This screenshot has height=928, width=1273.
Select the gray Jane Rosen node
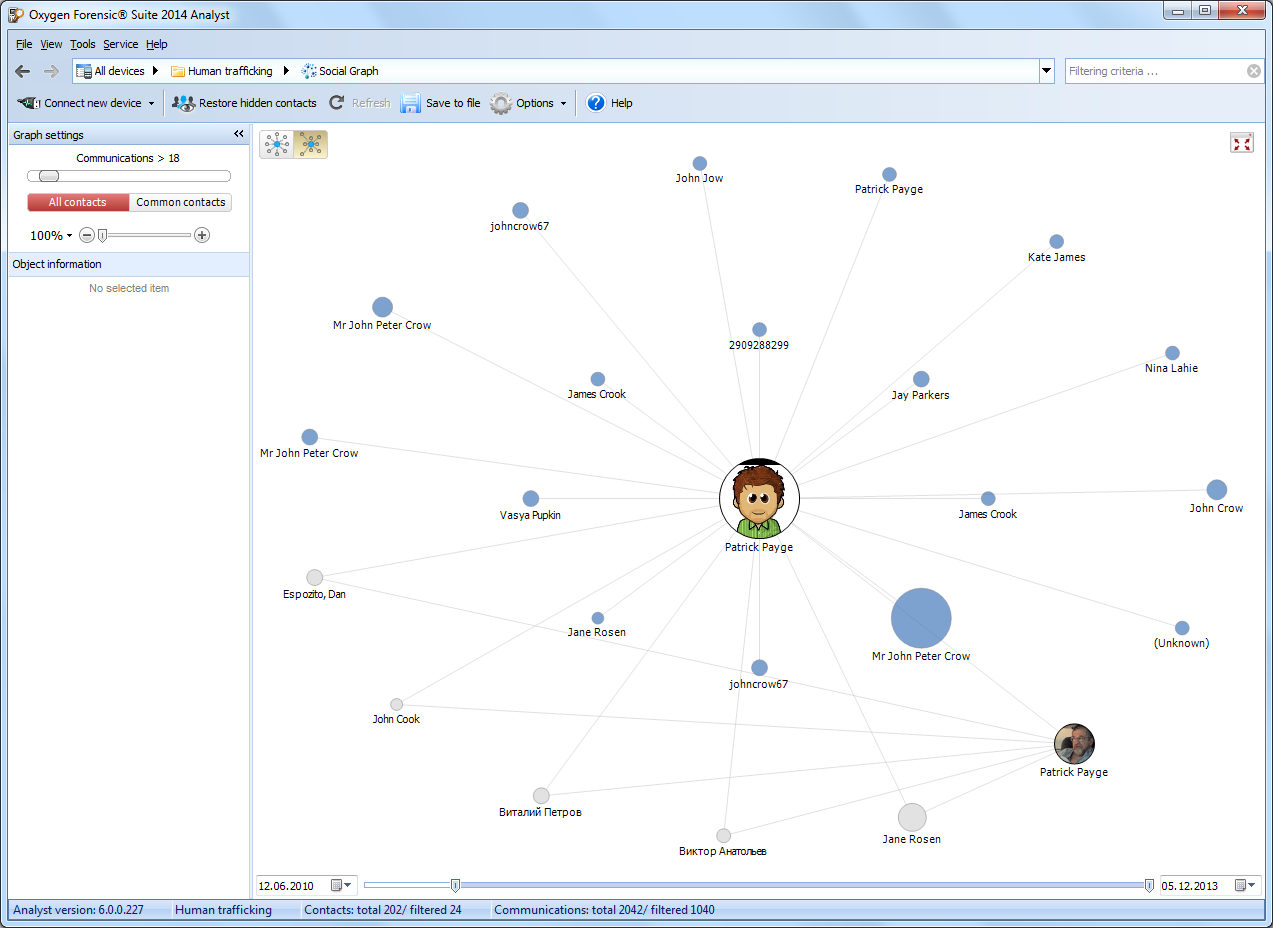[x=912, y=817]
